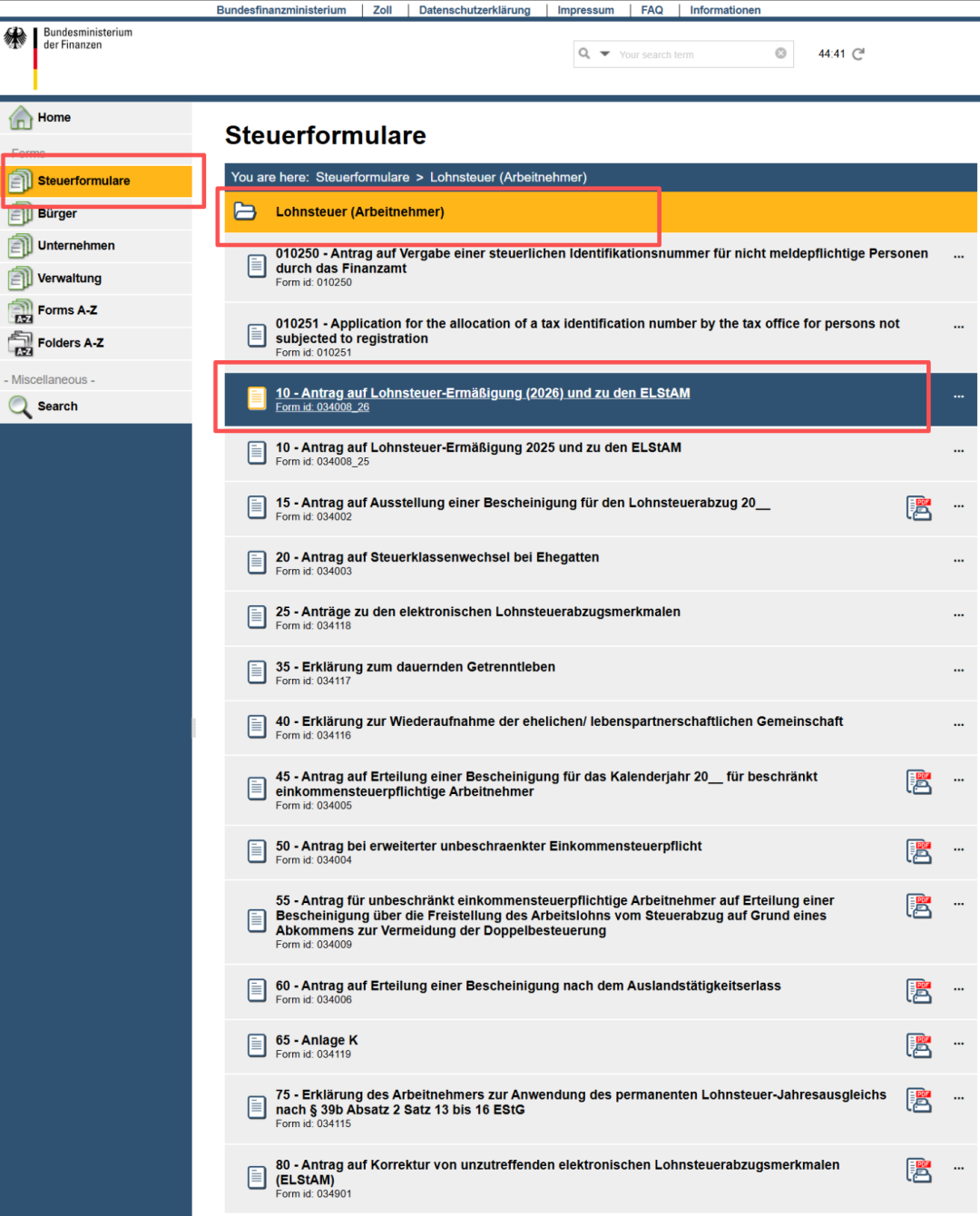Open 10 - Antrag auf Lohnsteuer-Ermäßigung (2026) link
980x1216 pixels.
point(483,393)
